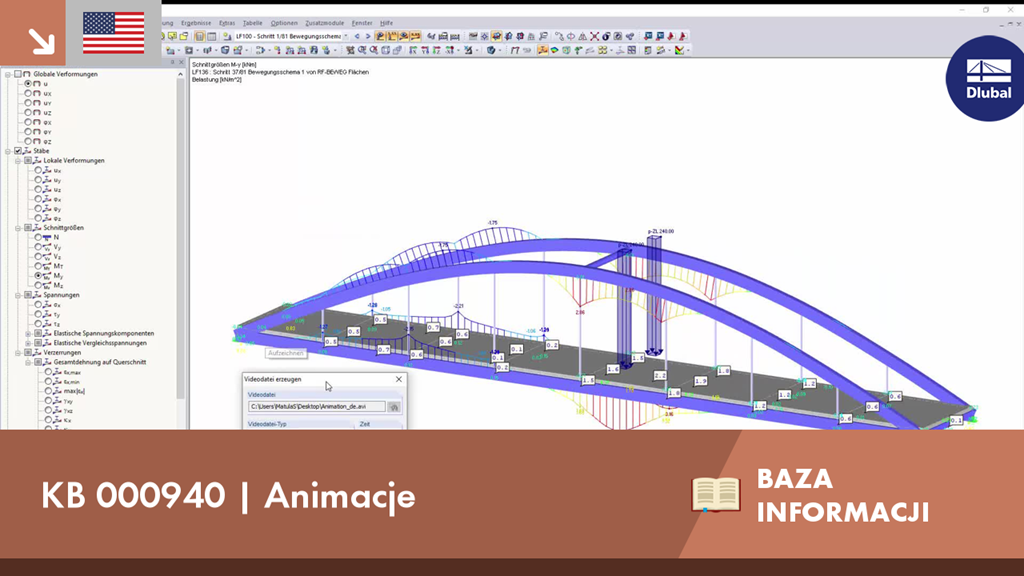Open the Fenster menu

click(362, 23)
